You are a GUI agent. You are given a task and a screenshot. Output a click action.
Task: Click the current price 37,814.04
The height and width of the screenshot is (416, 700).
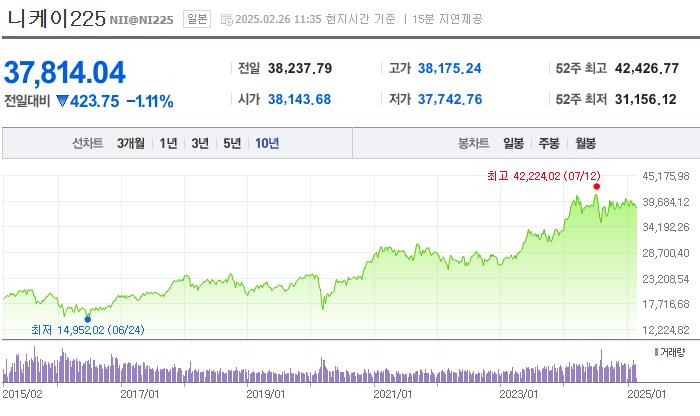(x=65, y=72)
